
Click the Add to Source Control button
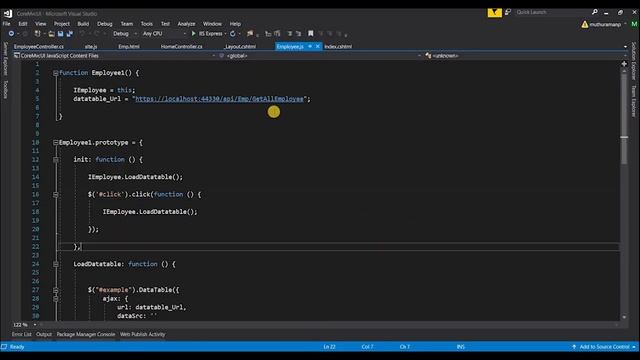click(x=604, y=347)
